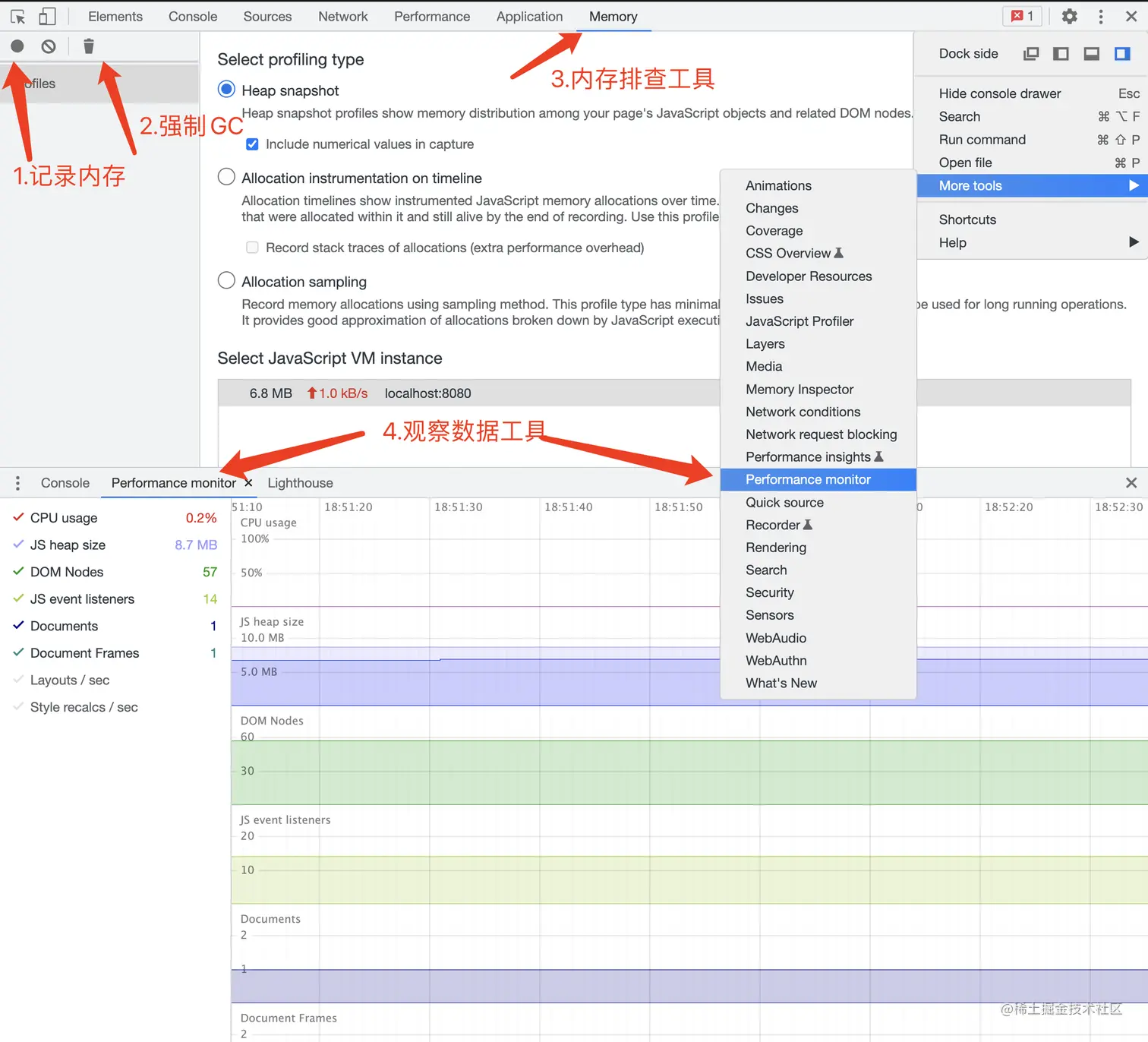Choose Hide console drawer menu item
1148x1042 pixels.
pos(1033,93)
